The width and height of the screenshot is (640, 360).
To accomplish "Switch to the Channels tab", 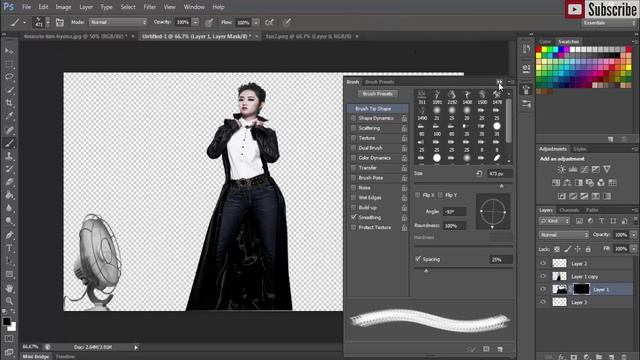I will 569,210.
